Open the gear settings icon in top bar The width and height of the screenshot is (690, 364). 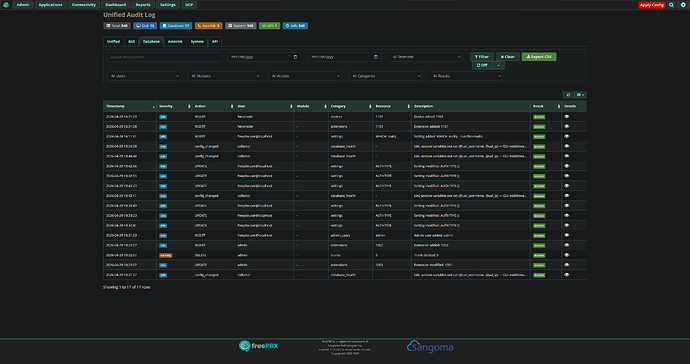pyautogui.click(x=683, y=5)
